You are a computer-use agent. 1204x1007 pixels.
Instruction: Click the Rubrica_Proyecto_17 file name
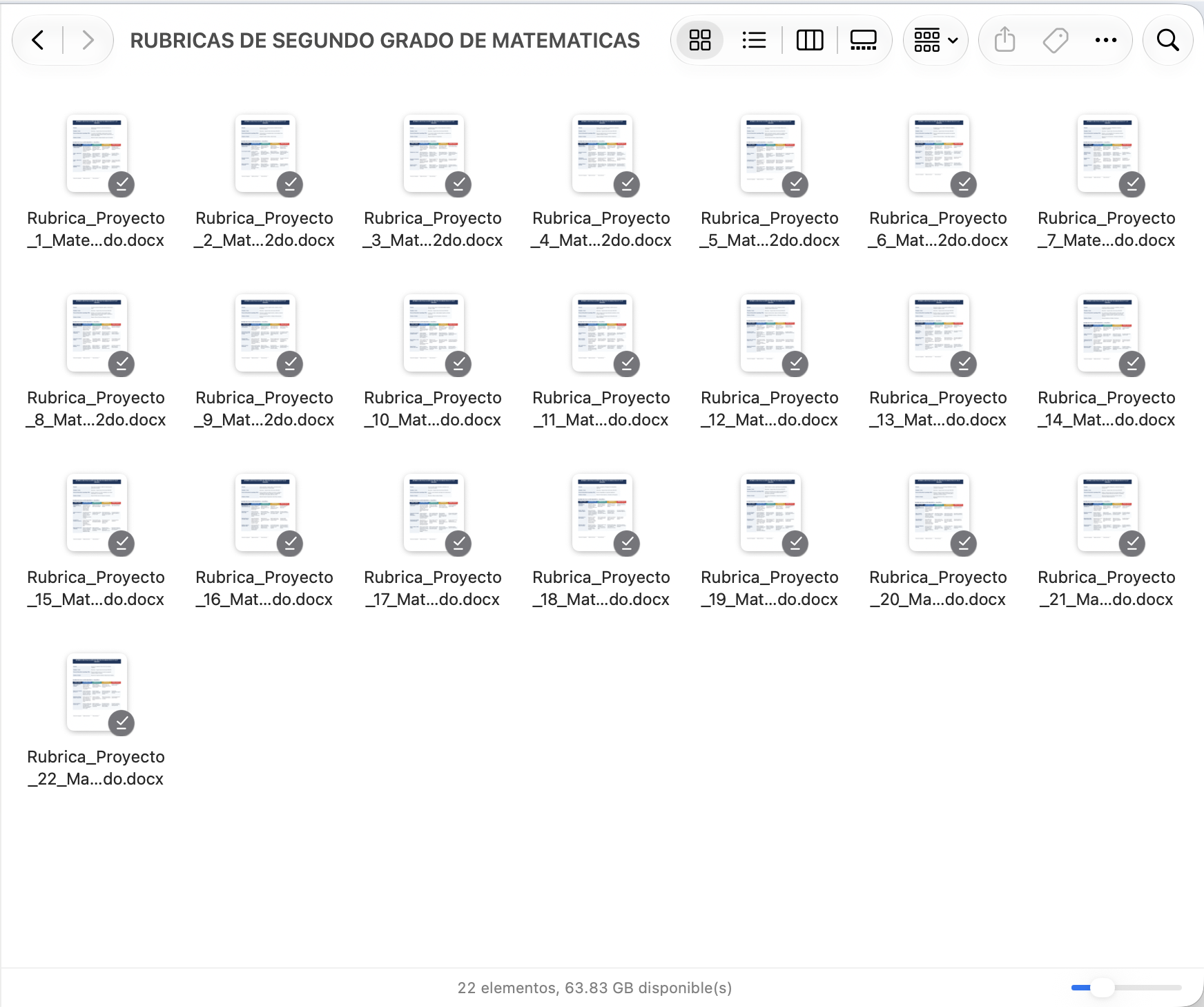click(433, 588)
